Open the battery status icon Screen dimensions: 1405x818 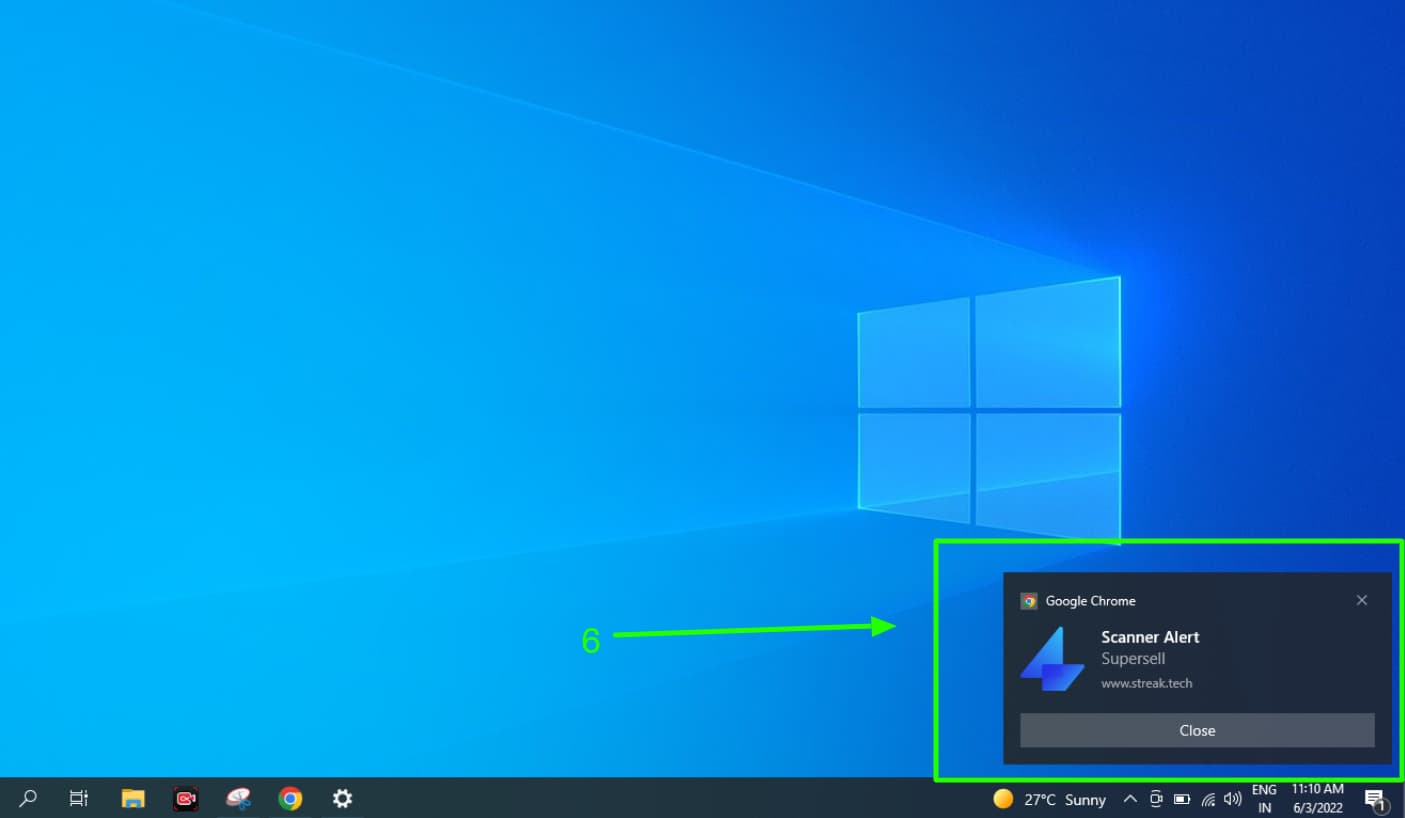(x=1182, y=799)
